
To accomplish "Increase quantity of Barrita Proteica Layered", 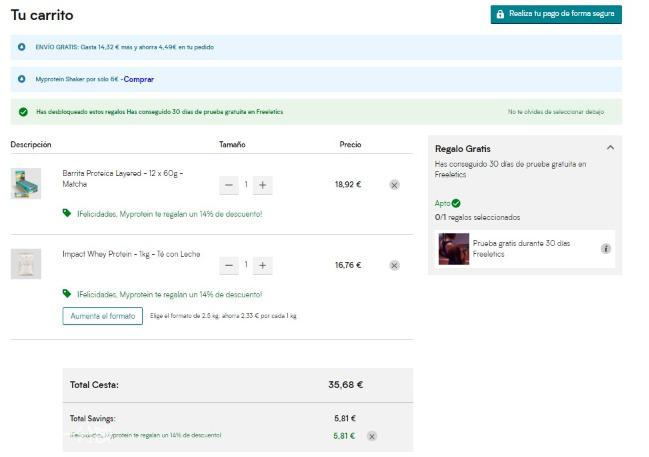I will pyautogui.click(x=262, y=185).
